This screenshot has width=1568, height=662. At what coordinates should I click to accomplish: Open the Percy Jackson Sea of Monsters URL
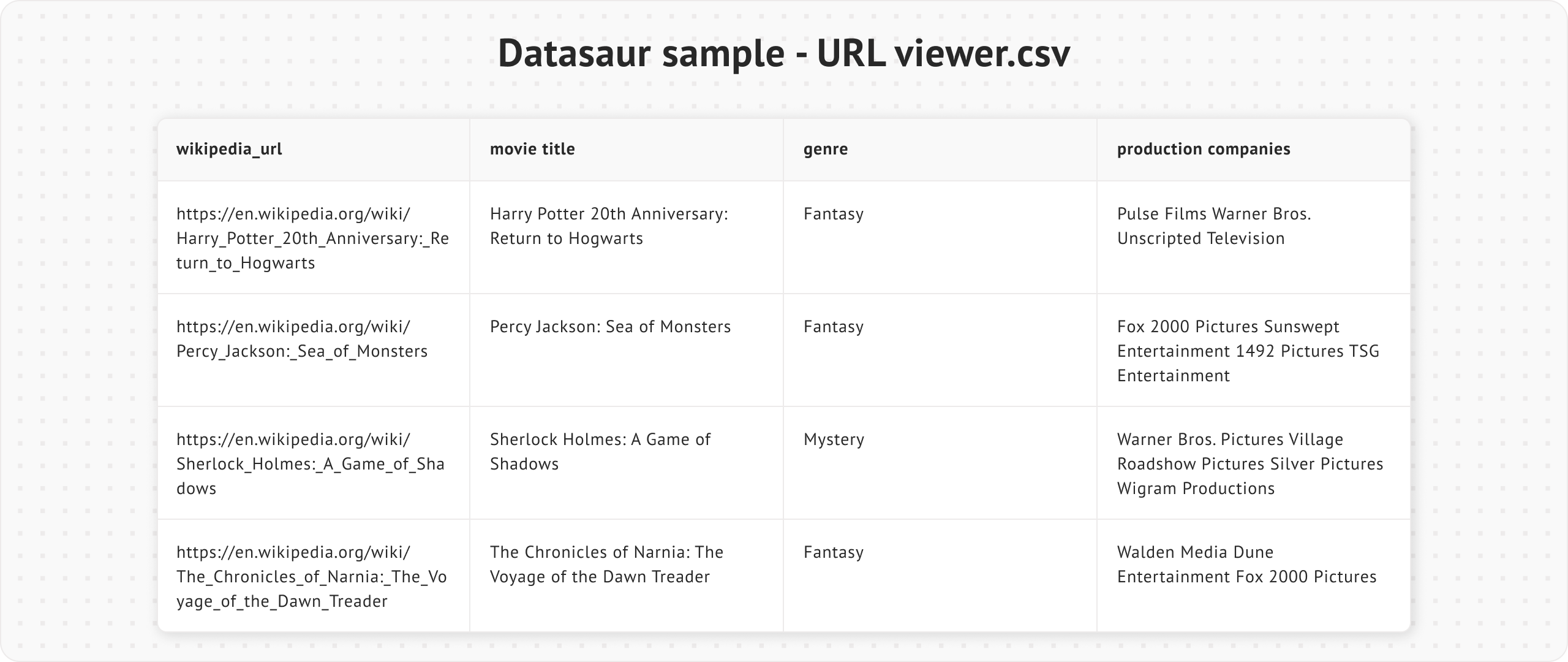tap(302, 339)
